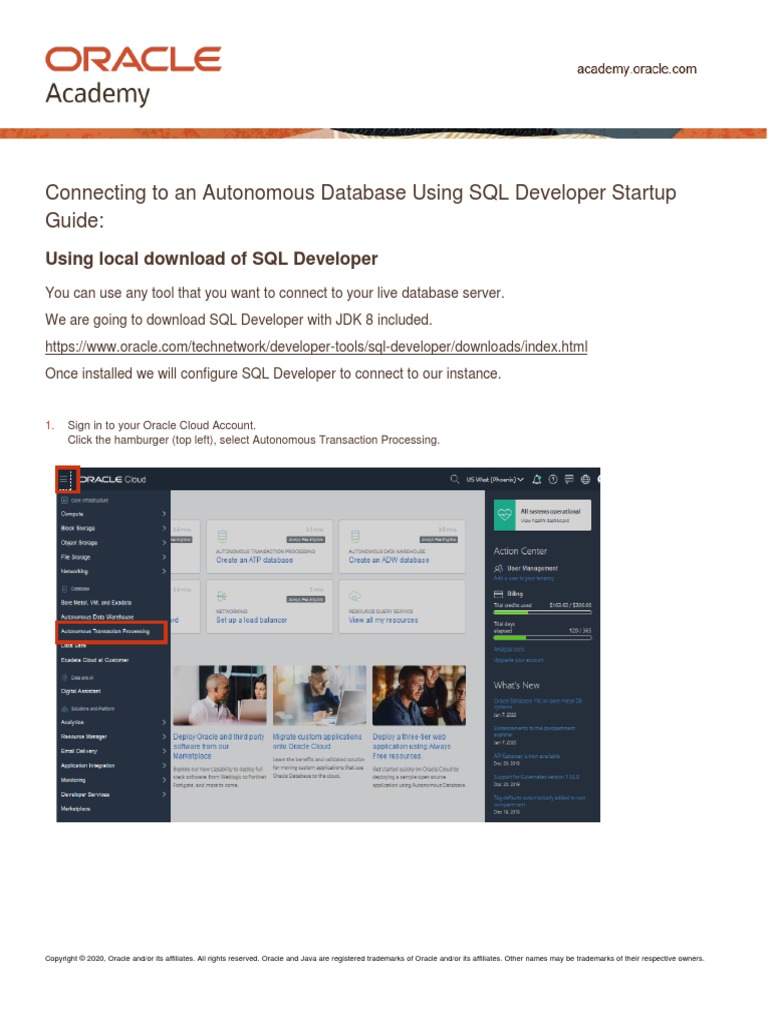Click the hamburger menu icon in Oracle Cloud
This screenshot has width=768, height=1024.
pos(64,479)
